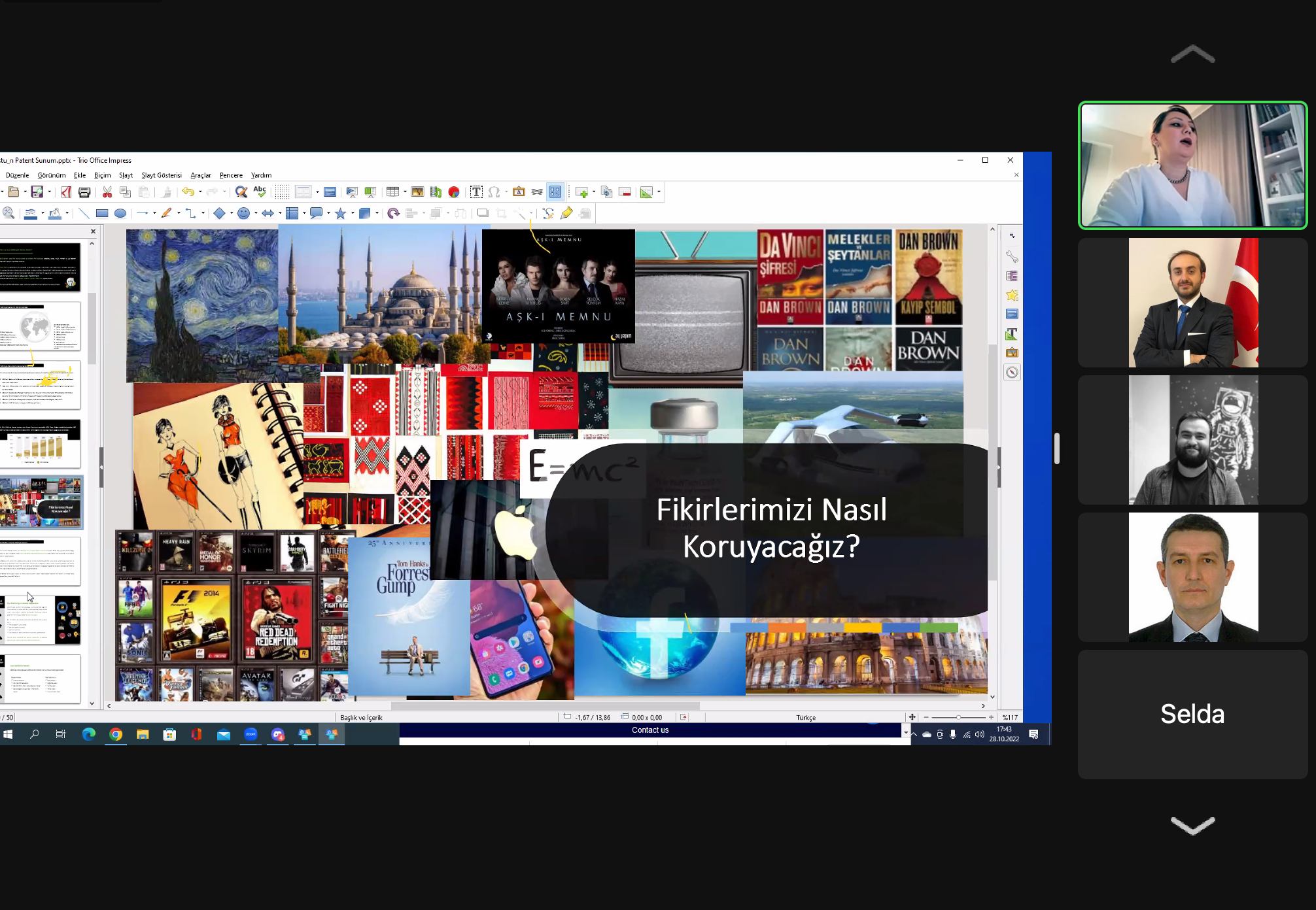Insert an image
This screenshot has height=910, width=1316.
(417, 192)
